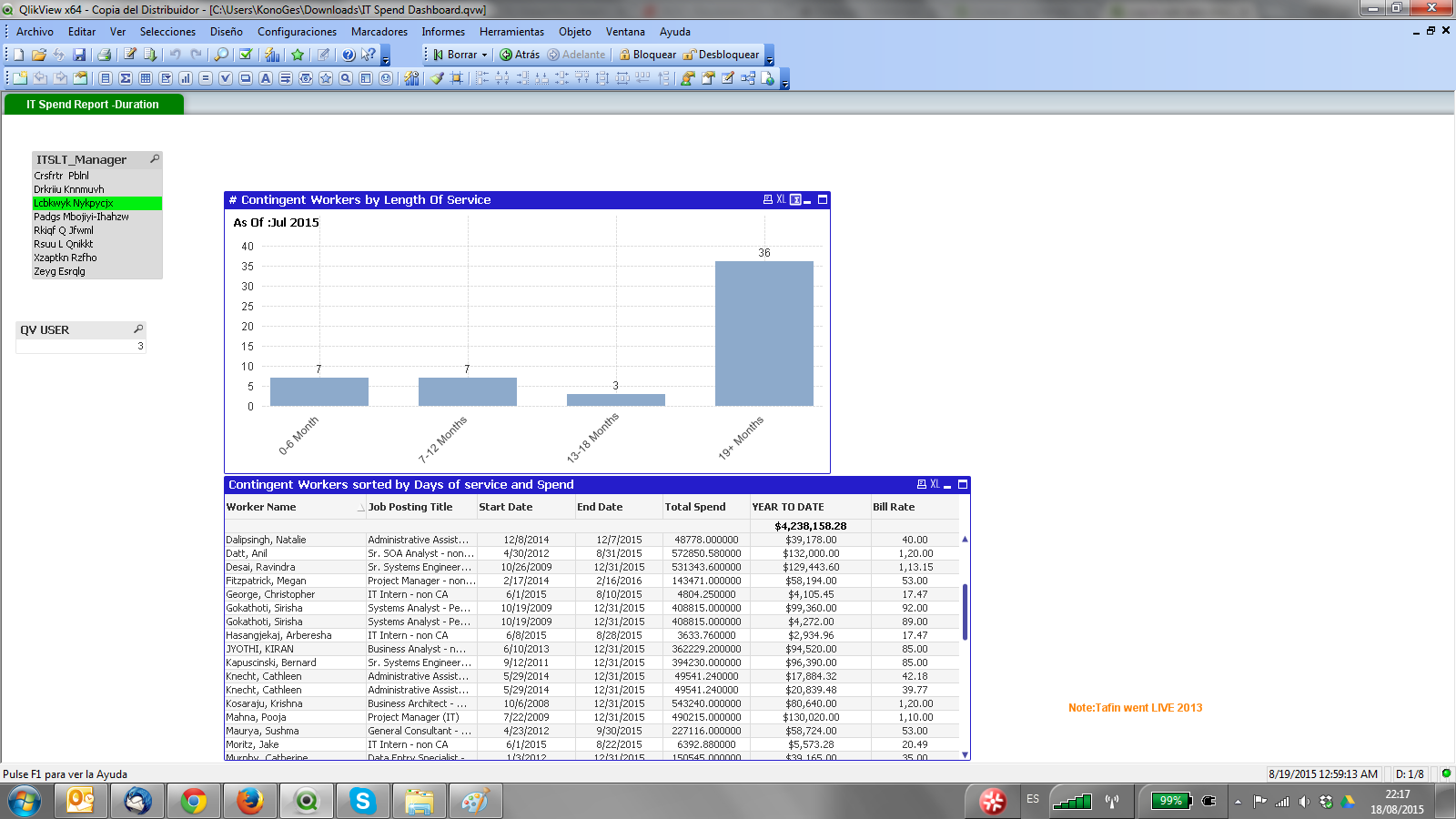This screenshot has height=819, width=1456.
Task: Click the table scroll-up arrow
Action: 965,540
